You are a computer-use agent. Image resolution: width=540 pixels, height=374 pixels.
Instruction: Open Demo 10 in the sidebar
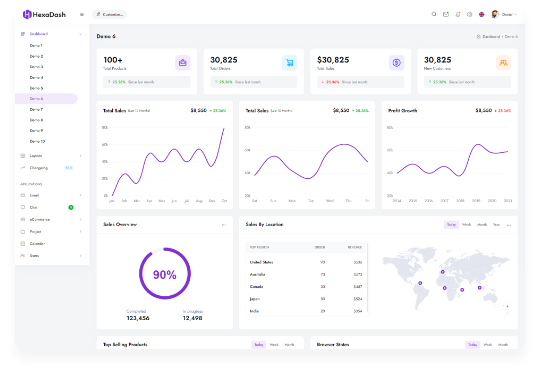click(x=37, y=141)
